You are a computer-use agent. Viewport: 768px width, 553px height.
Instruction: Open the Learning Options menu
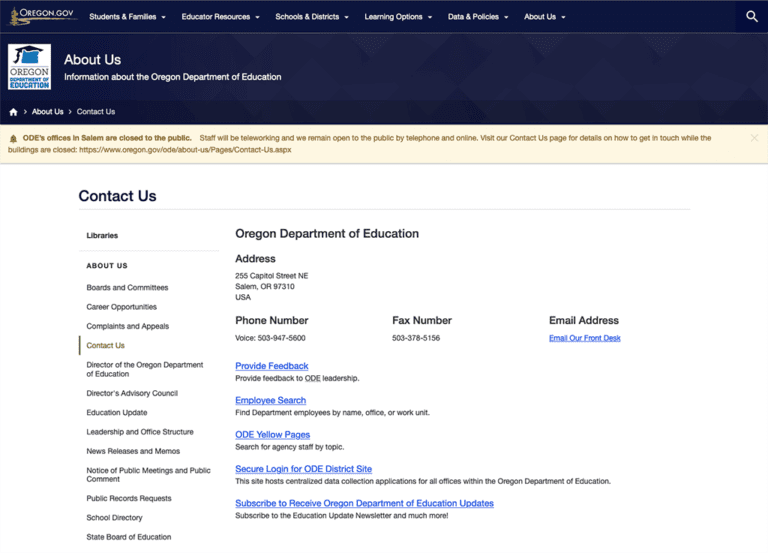pyautogui.click(x=398, y=17)
